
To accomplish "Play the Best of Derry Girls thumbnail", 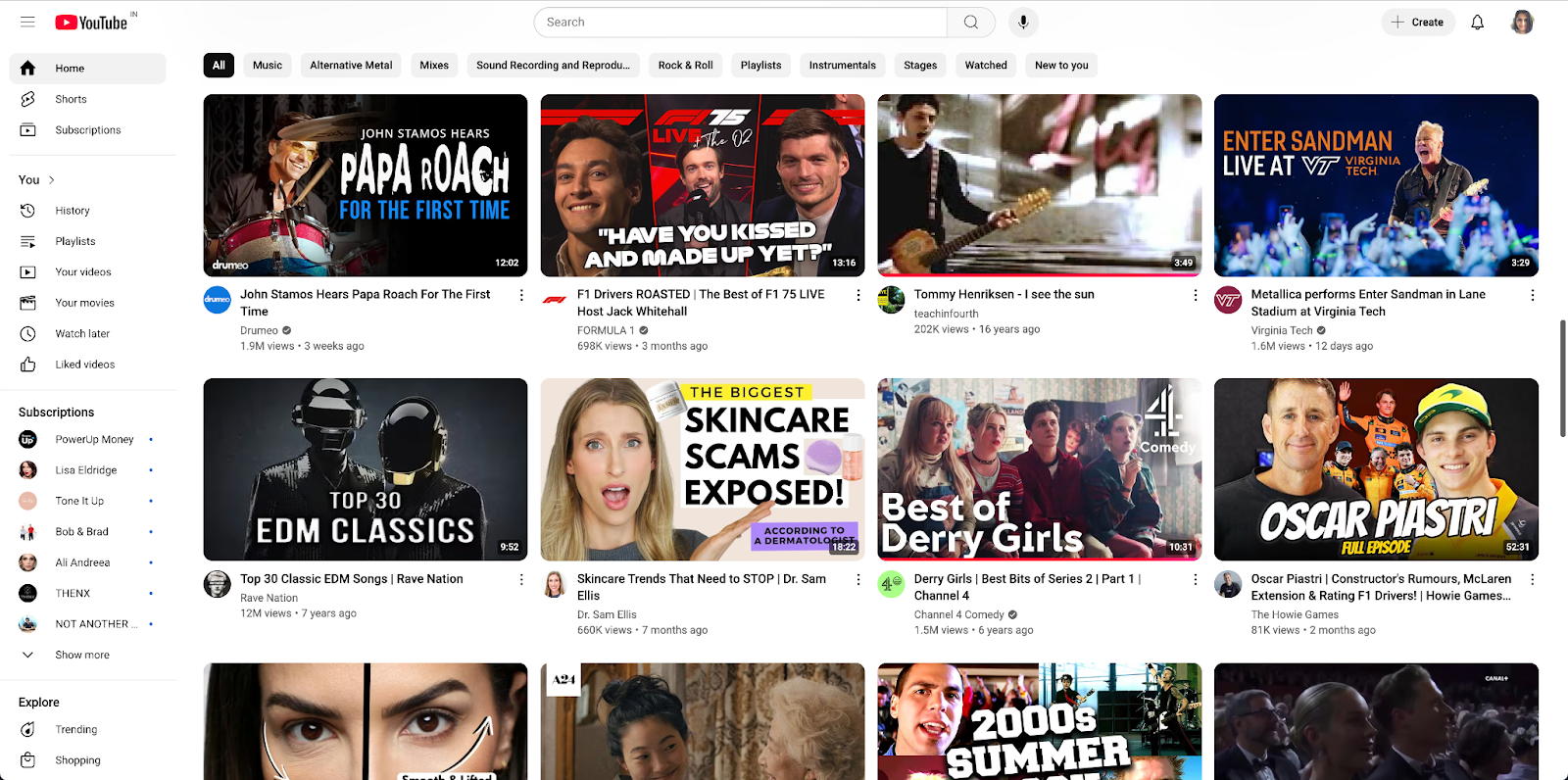I will click(x=1040, y=469).
